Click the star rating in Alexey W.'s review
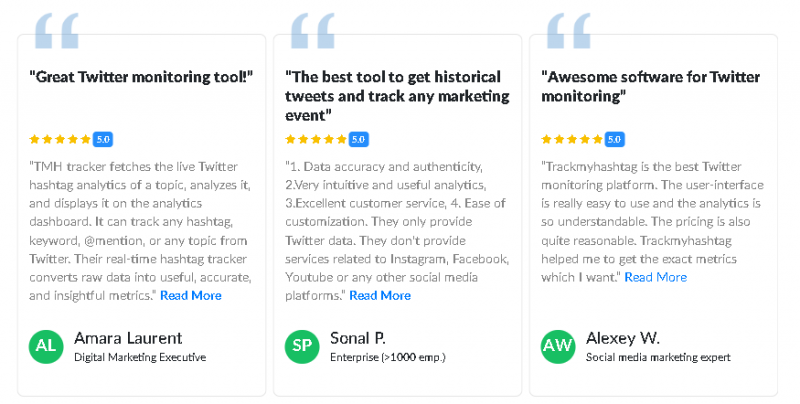800x404 pixels. click(572, 139)
